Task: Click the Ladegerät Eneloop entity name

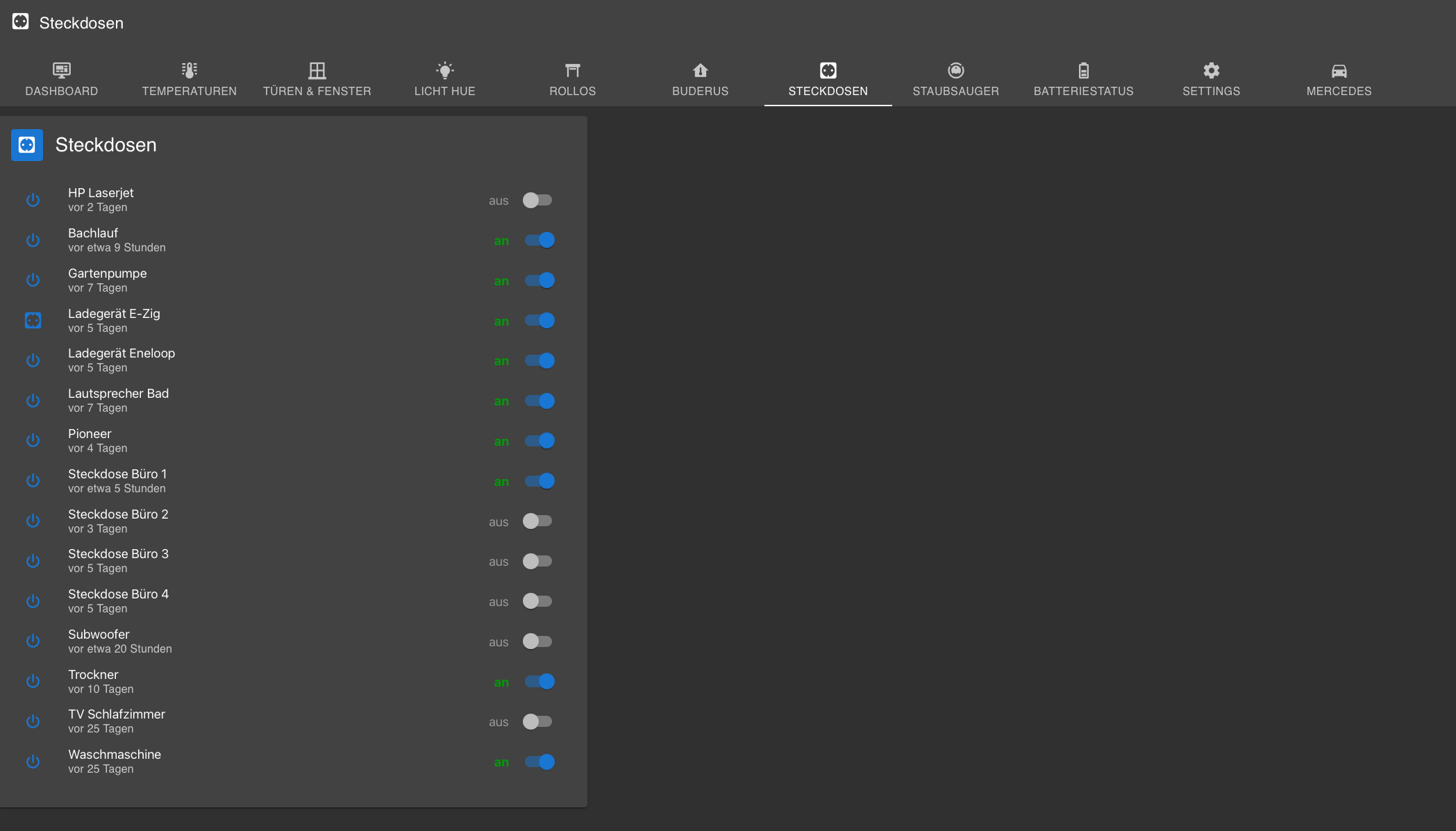Action: (122, 353)
